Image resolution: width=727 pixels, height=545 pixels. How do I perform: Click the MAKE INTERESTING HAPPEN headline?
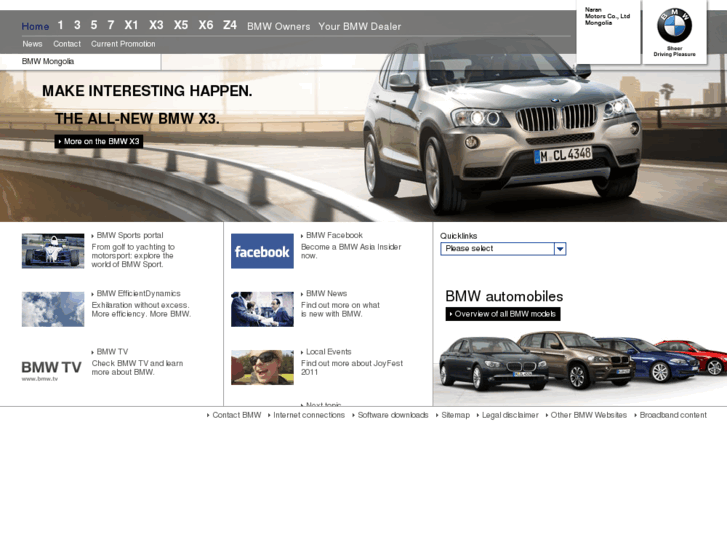click(147, 91)
